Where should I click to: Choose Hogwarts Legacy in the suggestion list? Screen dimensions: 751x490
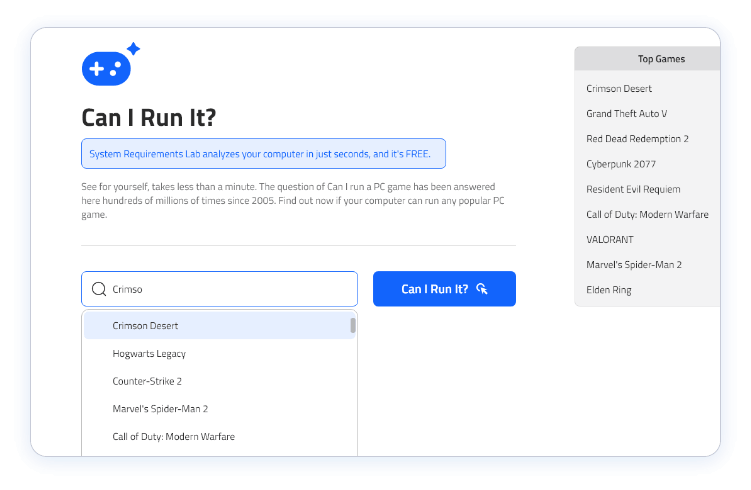[x=217, y=353]
